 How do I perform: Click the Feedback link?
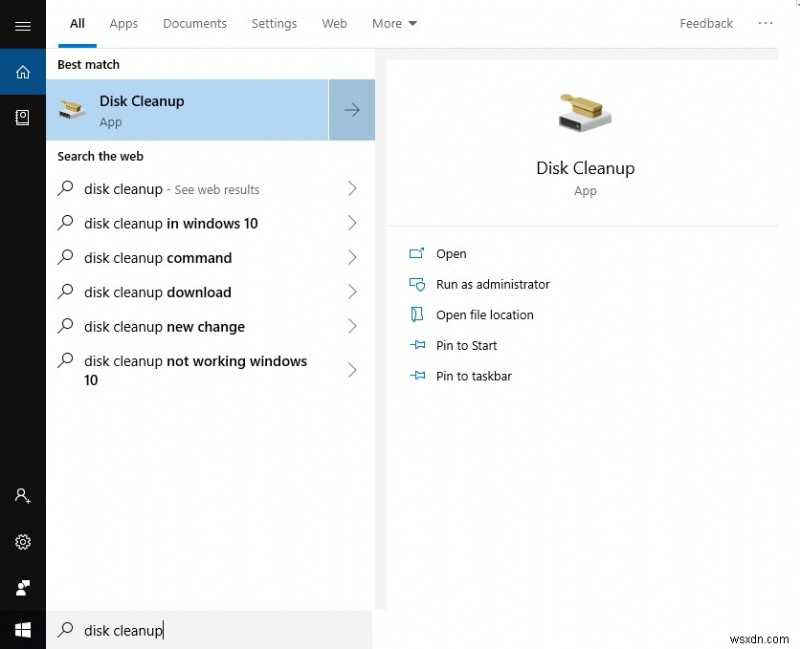pyautogui.click(x=705, y=23)
